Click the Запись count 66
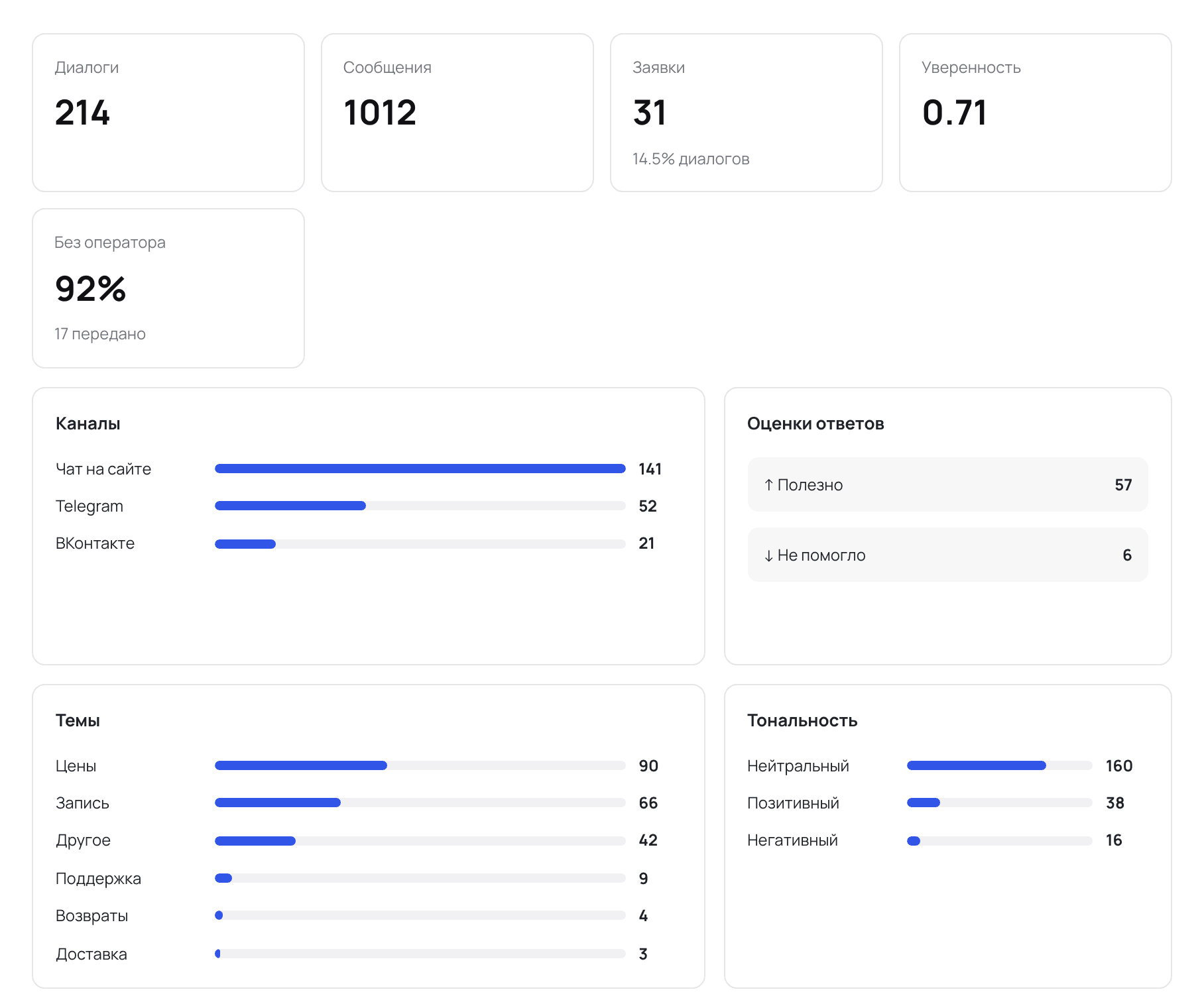Viewport: 1204px width, 1006px height. pyautogui.click(x=648, y=803)
